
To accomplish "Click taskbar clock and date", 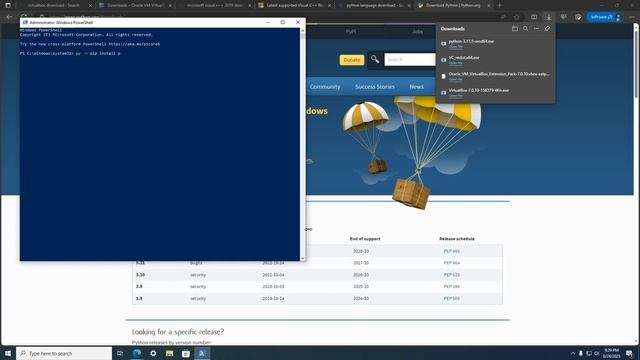I will coord(611,353).
